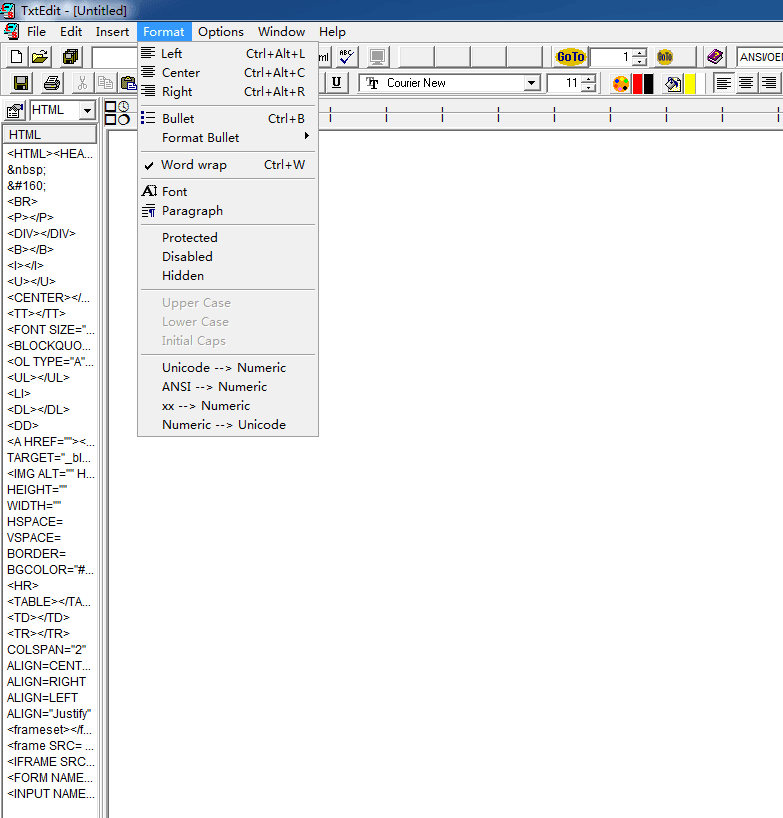Insert the <HR> tag from list

[23, 586]
